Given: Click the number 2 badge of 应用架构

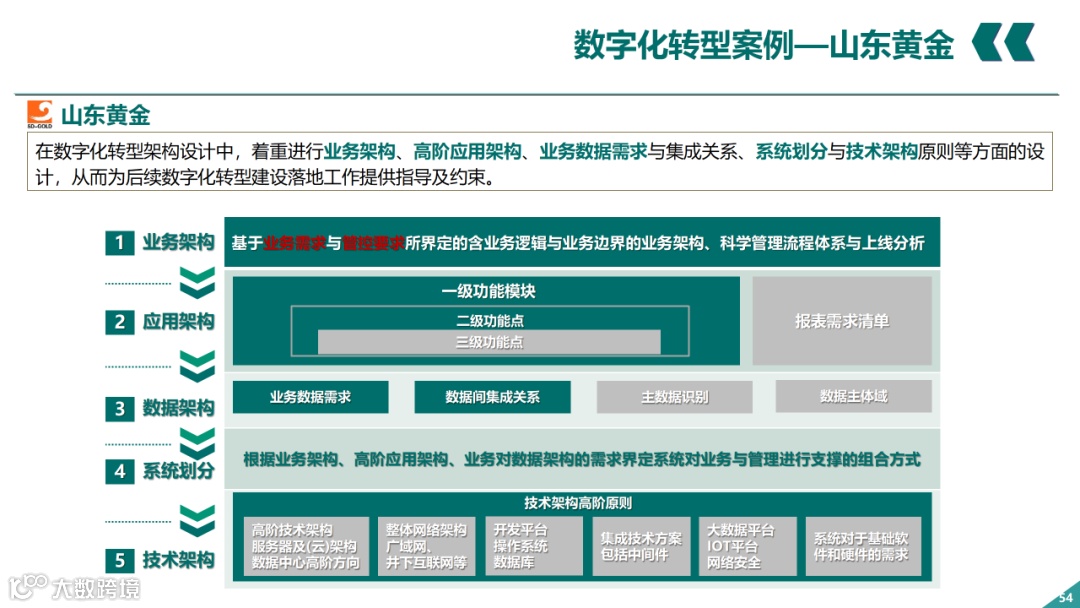Looking at the screenshot, I should pos(119,322).
